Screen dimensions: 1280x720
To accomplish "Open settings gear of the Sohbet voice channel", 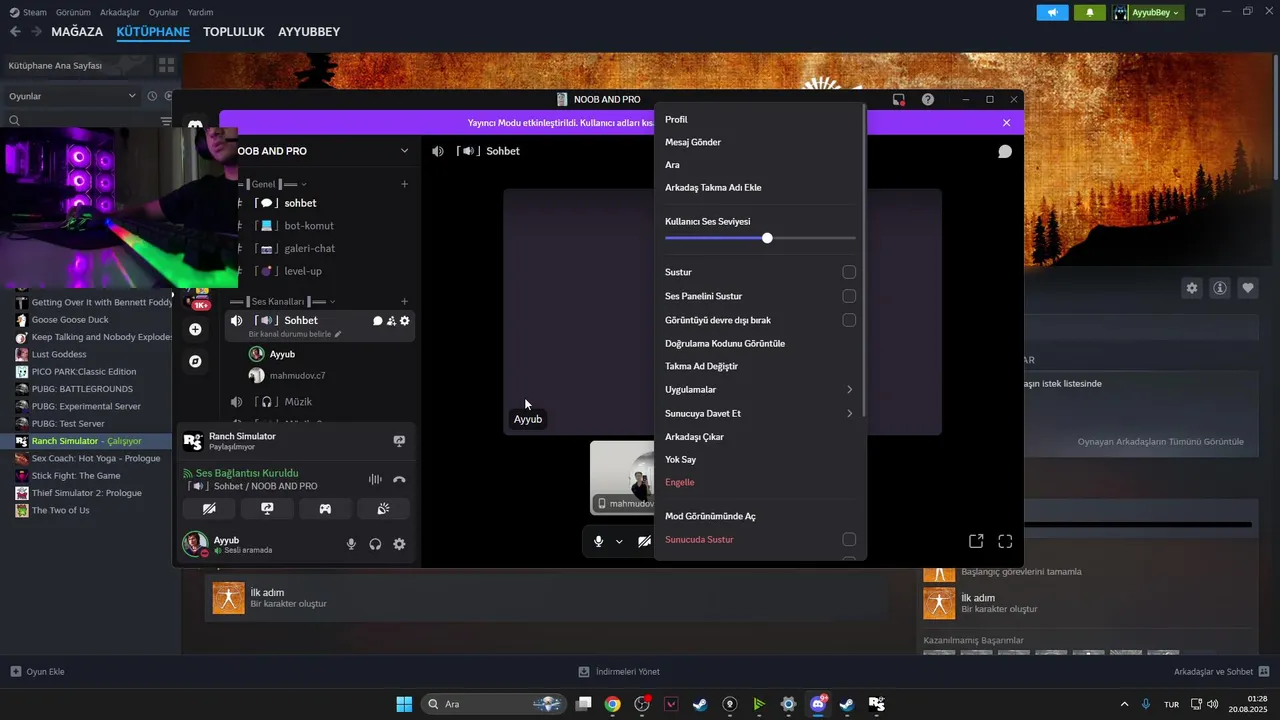I will pyautogui.click(x=404, y=321).
